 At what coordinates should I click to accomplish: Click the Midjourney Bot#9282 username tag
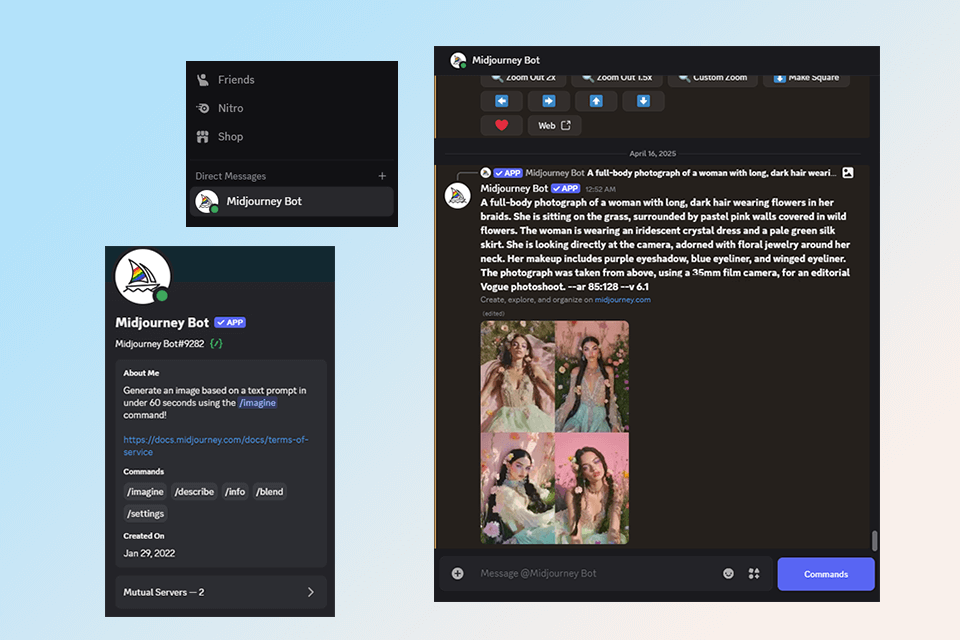[159, 344]
